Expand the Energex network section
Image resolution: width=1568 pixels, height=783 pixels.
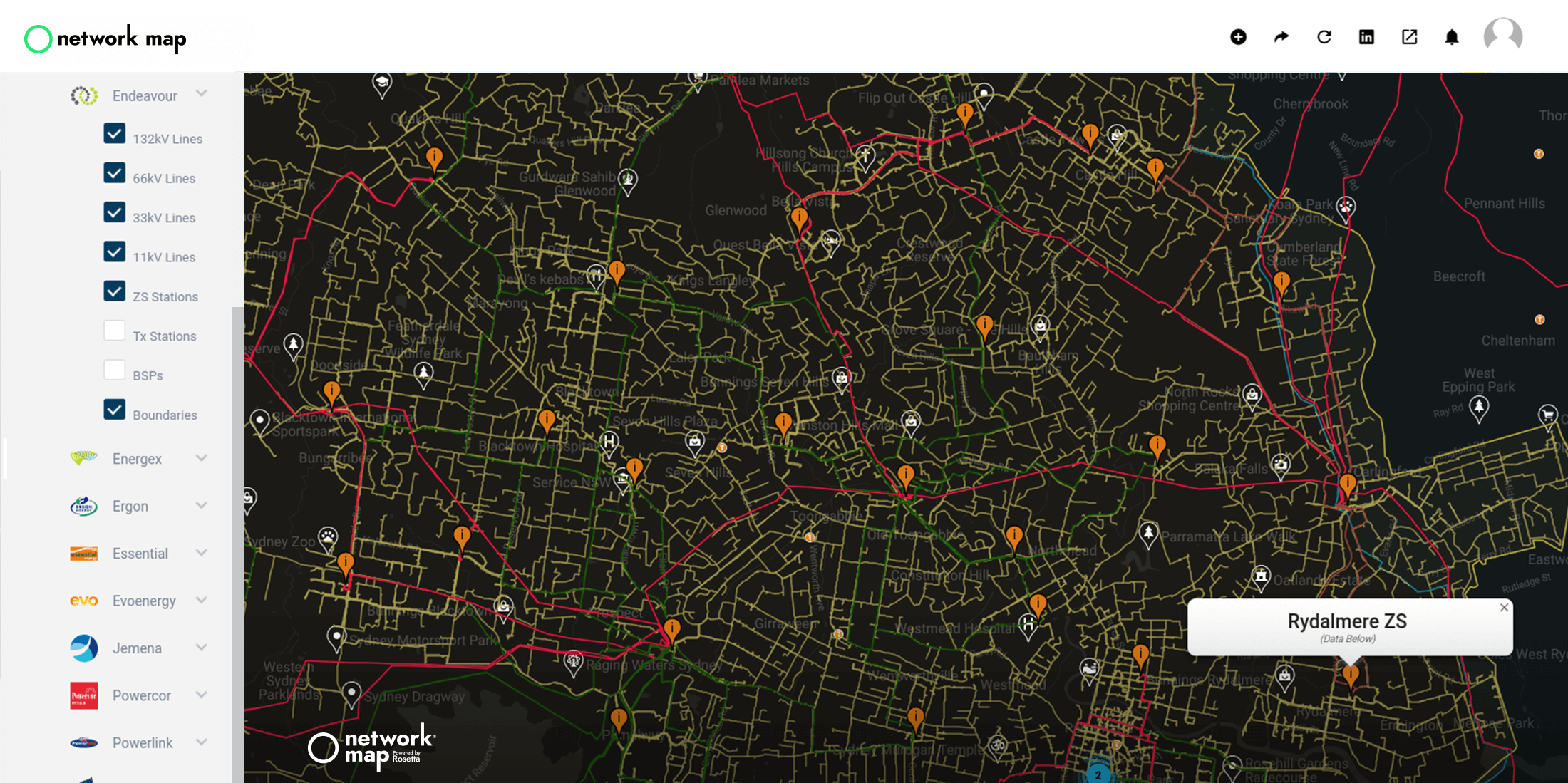click(x=201, y=458)
